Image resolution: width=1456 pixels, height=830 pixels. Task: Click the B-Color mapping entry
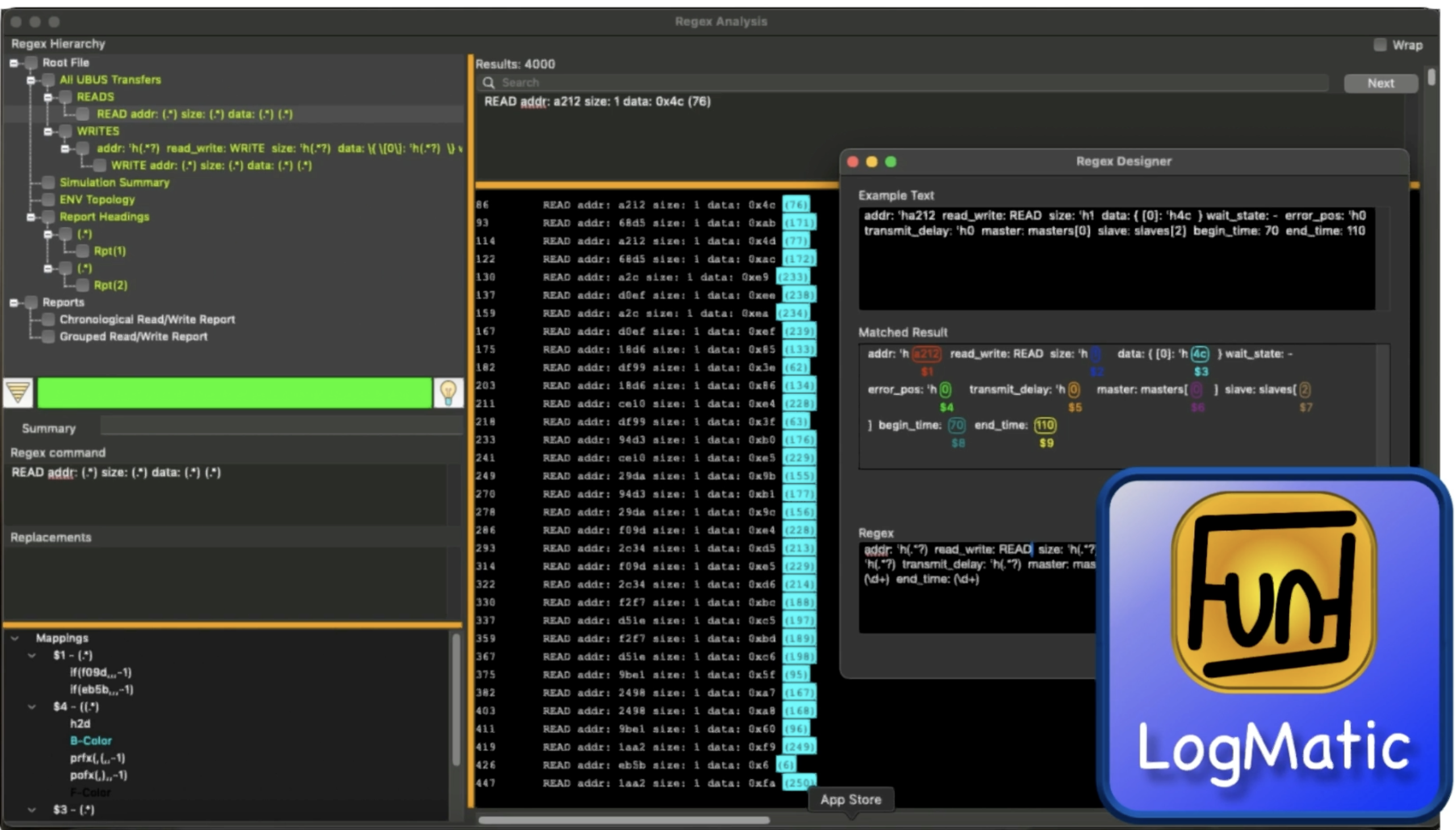91,740
